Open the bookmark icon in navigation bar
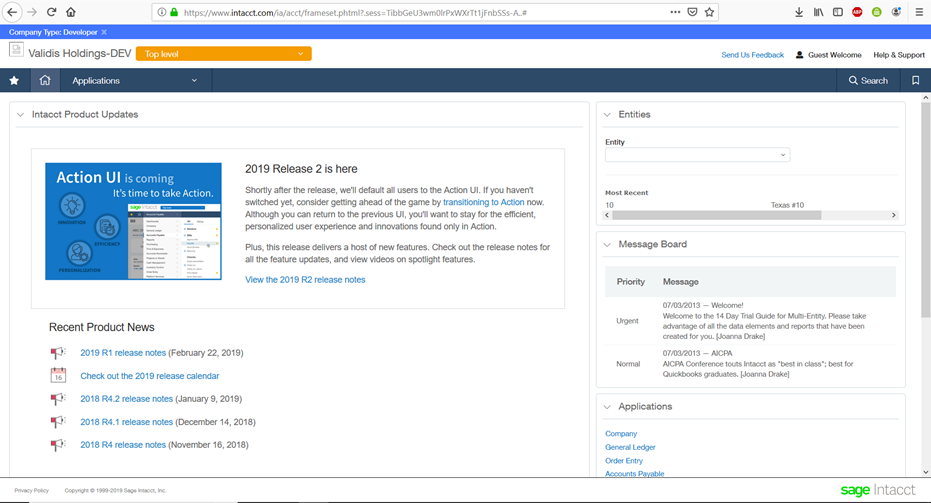 point(915,80)
